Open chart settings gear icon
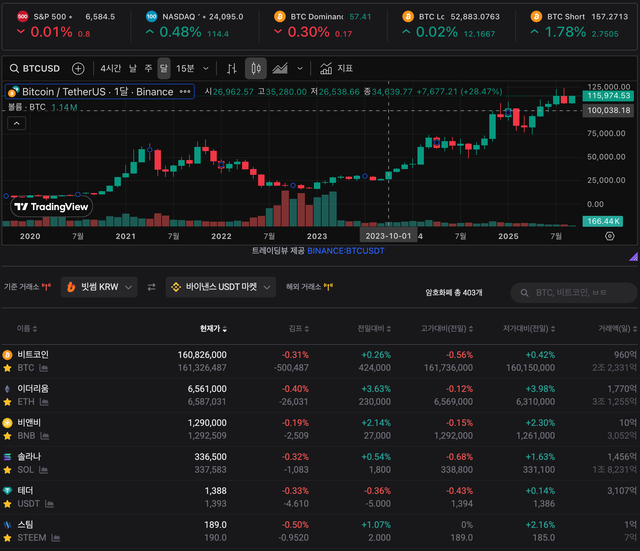The height and width of the screenshot is (551, 640). (x=610, y=236)
